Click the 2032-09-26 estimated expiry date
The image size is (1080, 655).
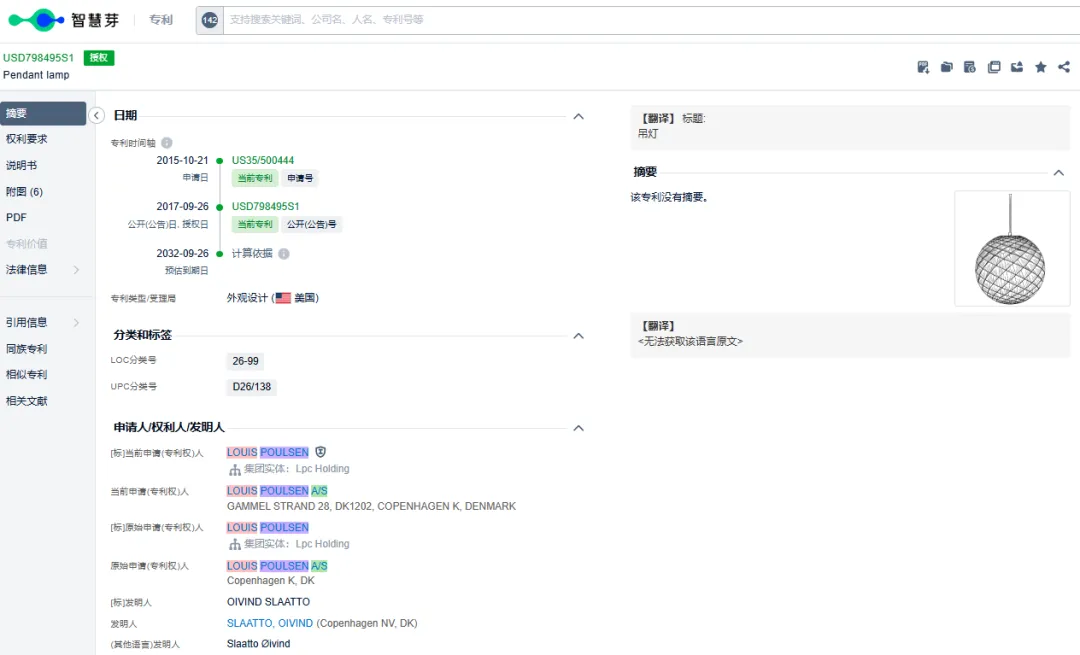coord(182,253)
